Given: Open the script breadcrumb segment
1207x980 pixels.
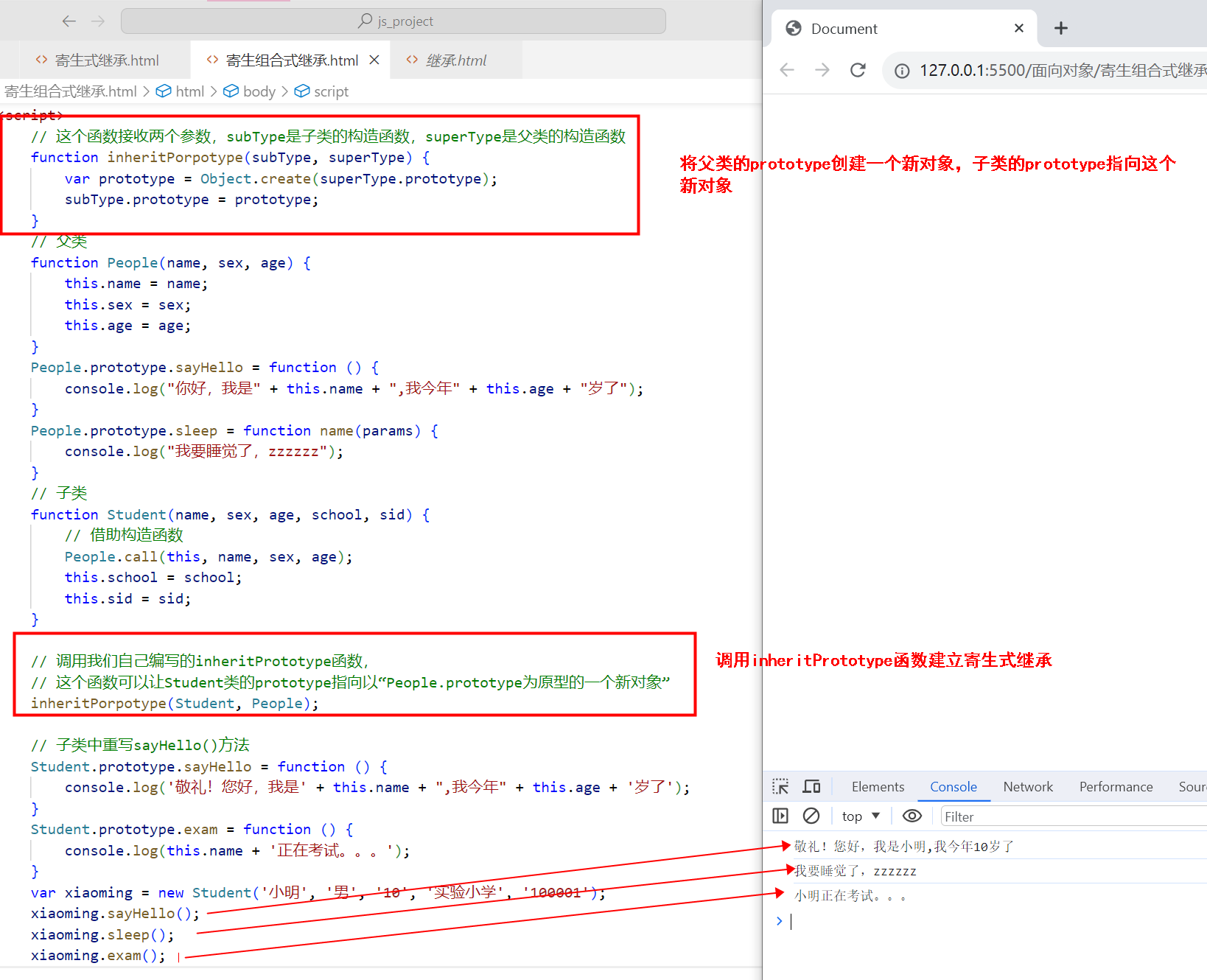Looking at the screenshot, I should (322, 91).
